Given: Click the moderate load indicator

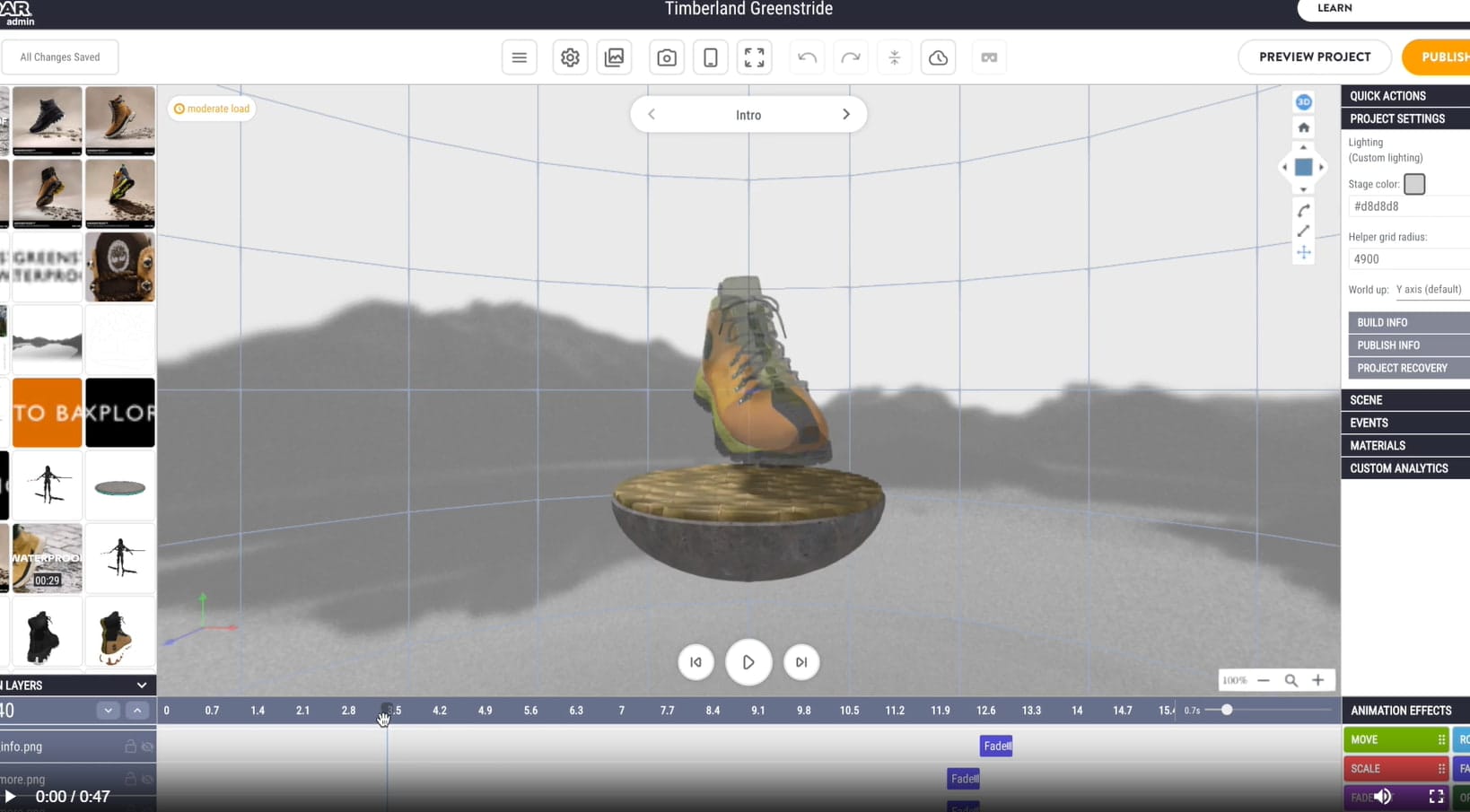Looking at the screenshot, I should pos(212,109).
